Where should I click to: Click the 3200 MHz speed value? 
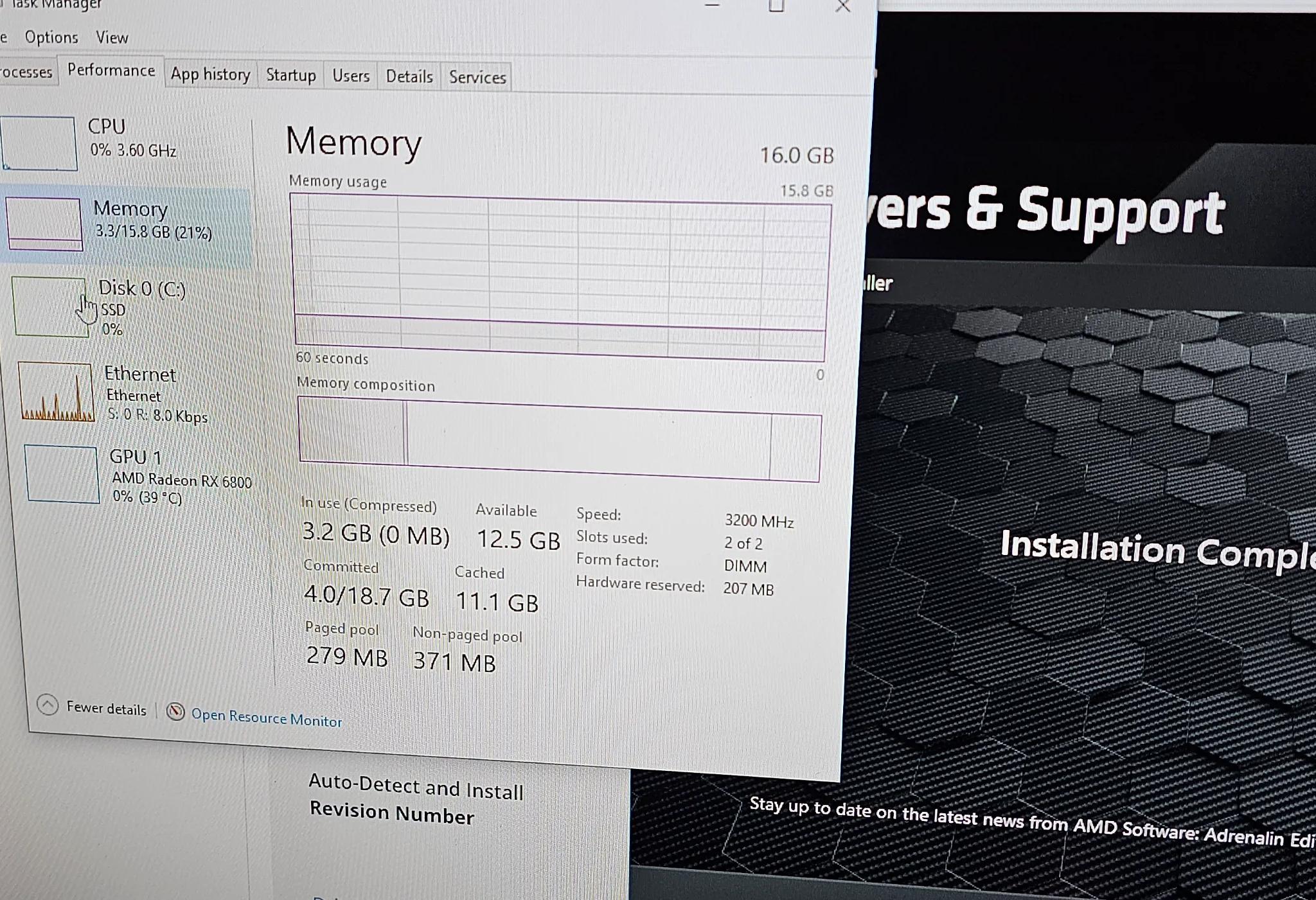coord(760,521)
